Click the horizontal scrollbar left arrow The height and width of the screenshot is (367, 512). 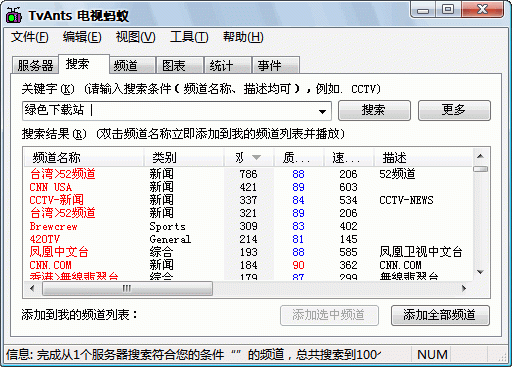coord(32,288)
